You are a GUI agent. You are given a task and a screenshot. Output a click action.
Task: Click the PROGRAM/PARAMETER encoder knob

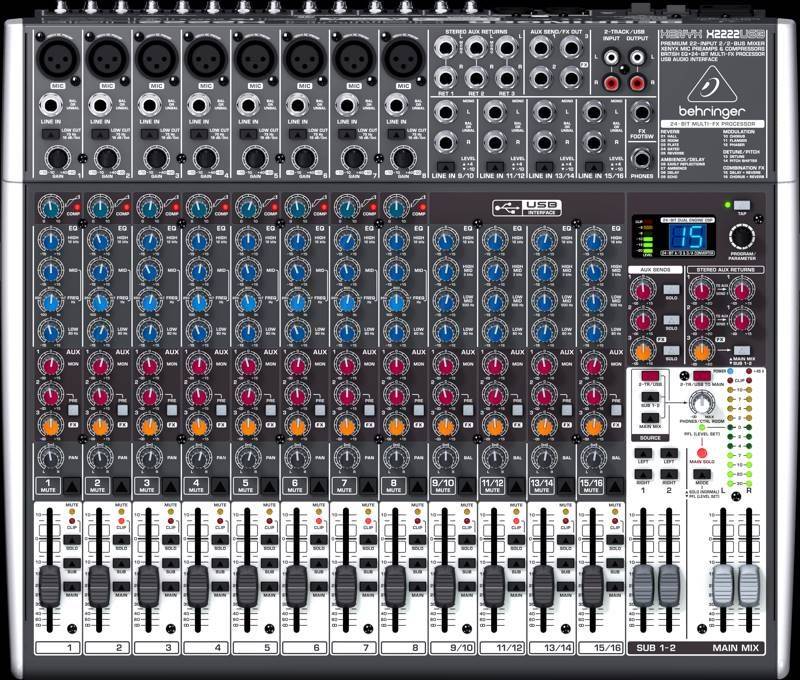(x=743, y=237)
